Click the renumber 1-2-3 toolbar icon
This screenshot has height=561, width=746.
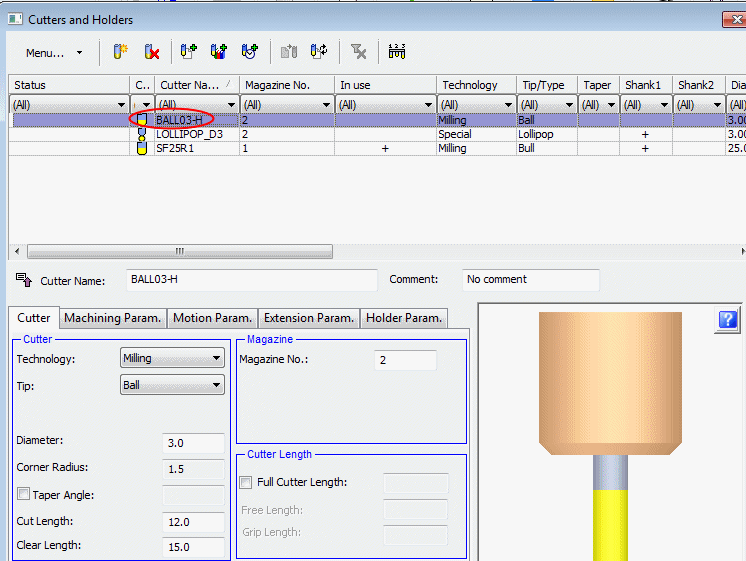[397, 52]
